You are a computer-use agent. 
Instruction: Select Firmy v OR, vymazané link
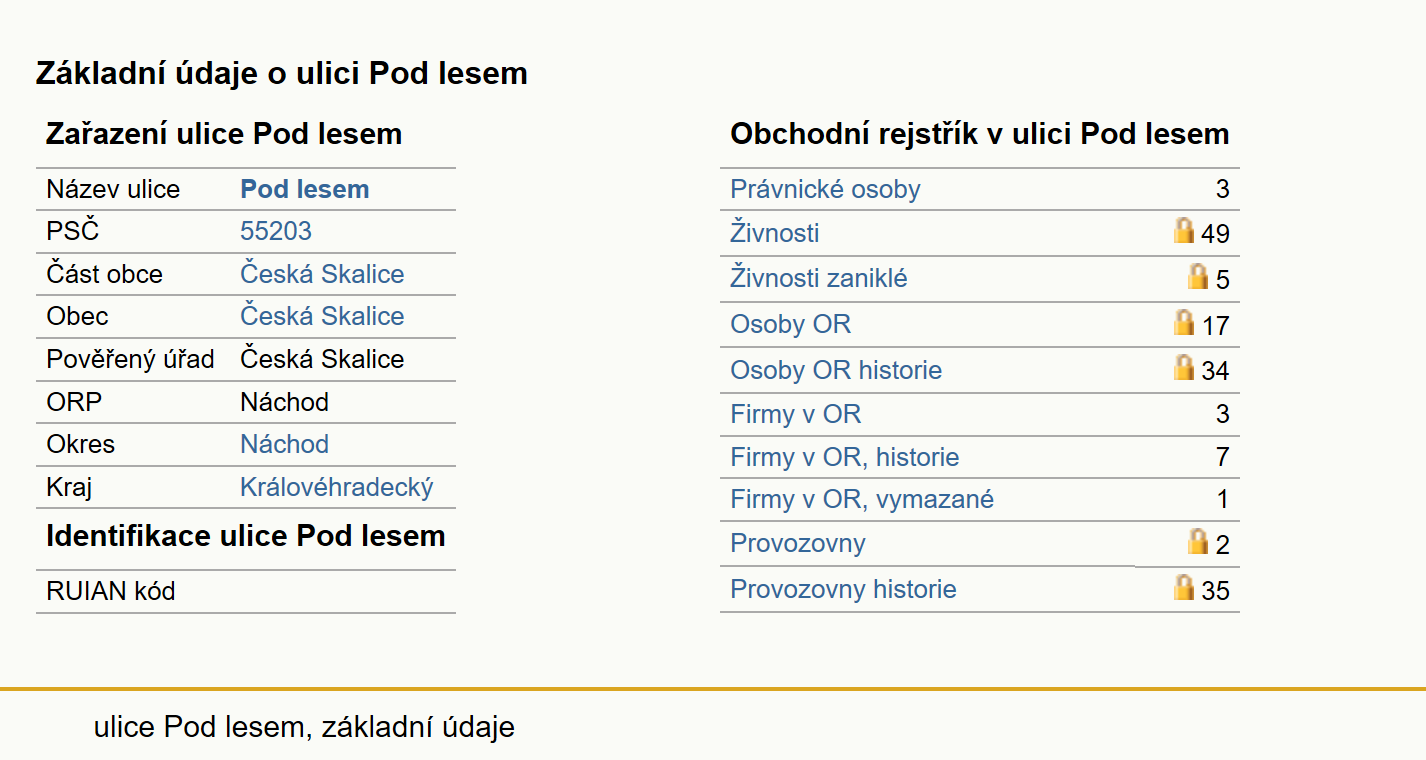pos(862,499)
